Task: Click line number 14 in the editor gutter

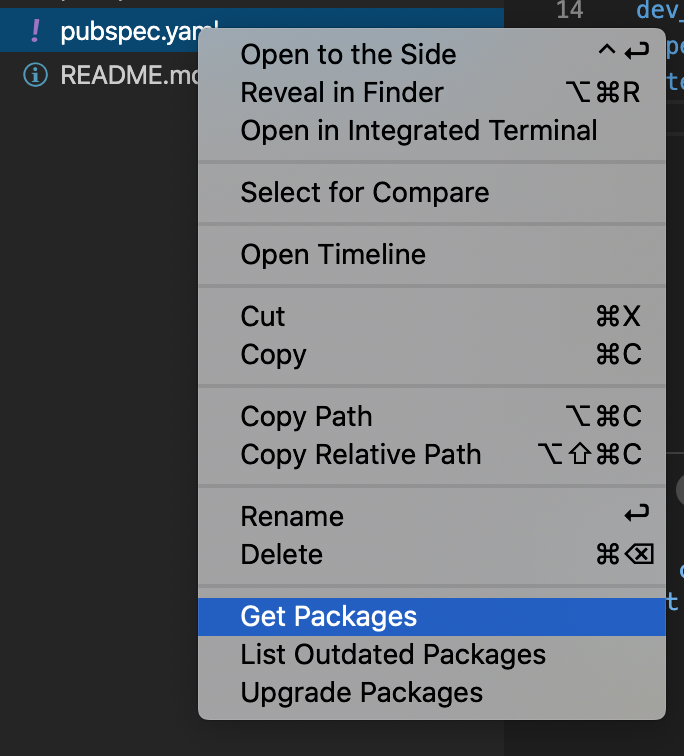Action: (x=569, y=10)
